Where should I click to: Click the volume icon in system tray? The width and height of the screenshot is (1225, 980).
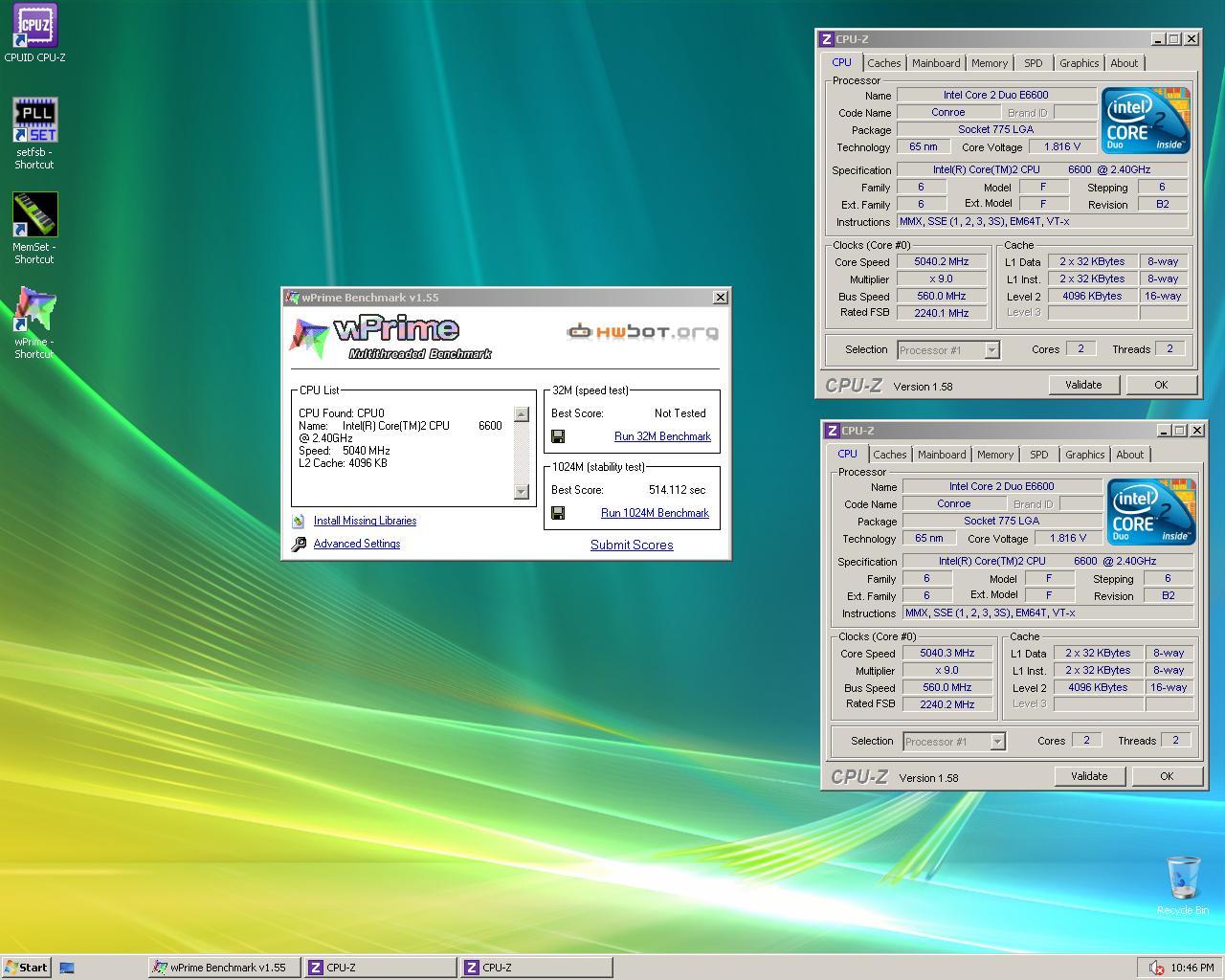tap(1156, 968)
